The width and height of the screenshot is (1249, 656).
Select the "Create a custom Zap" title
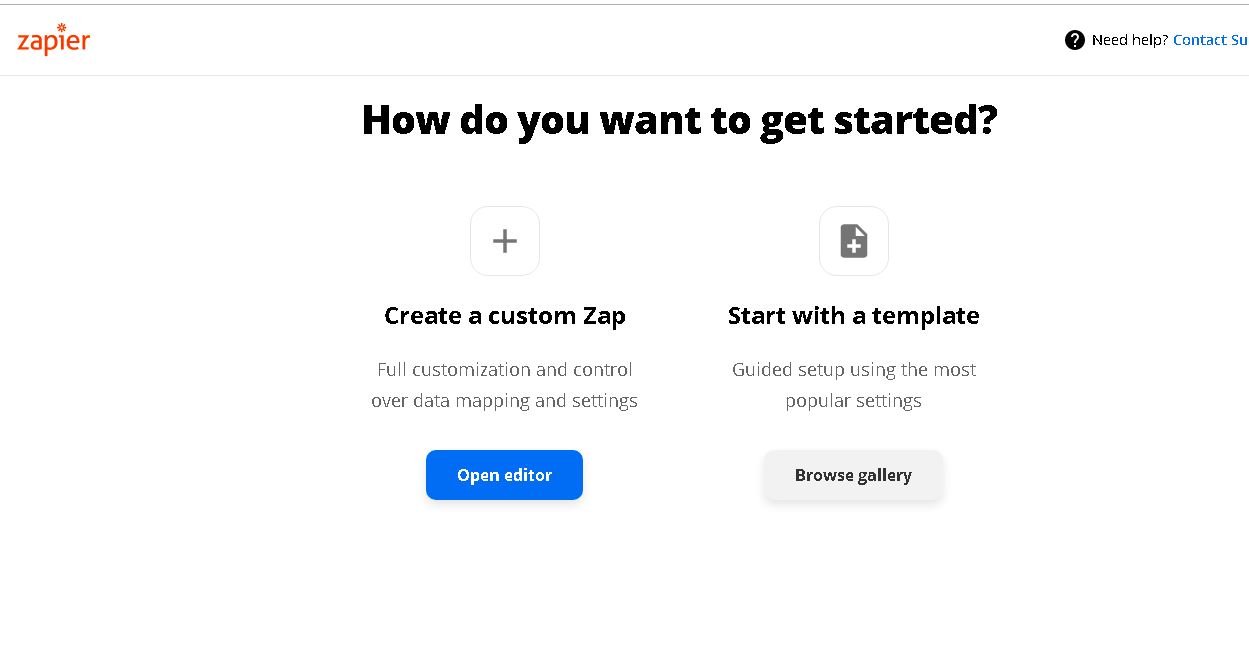[505, 316]
